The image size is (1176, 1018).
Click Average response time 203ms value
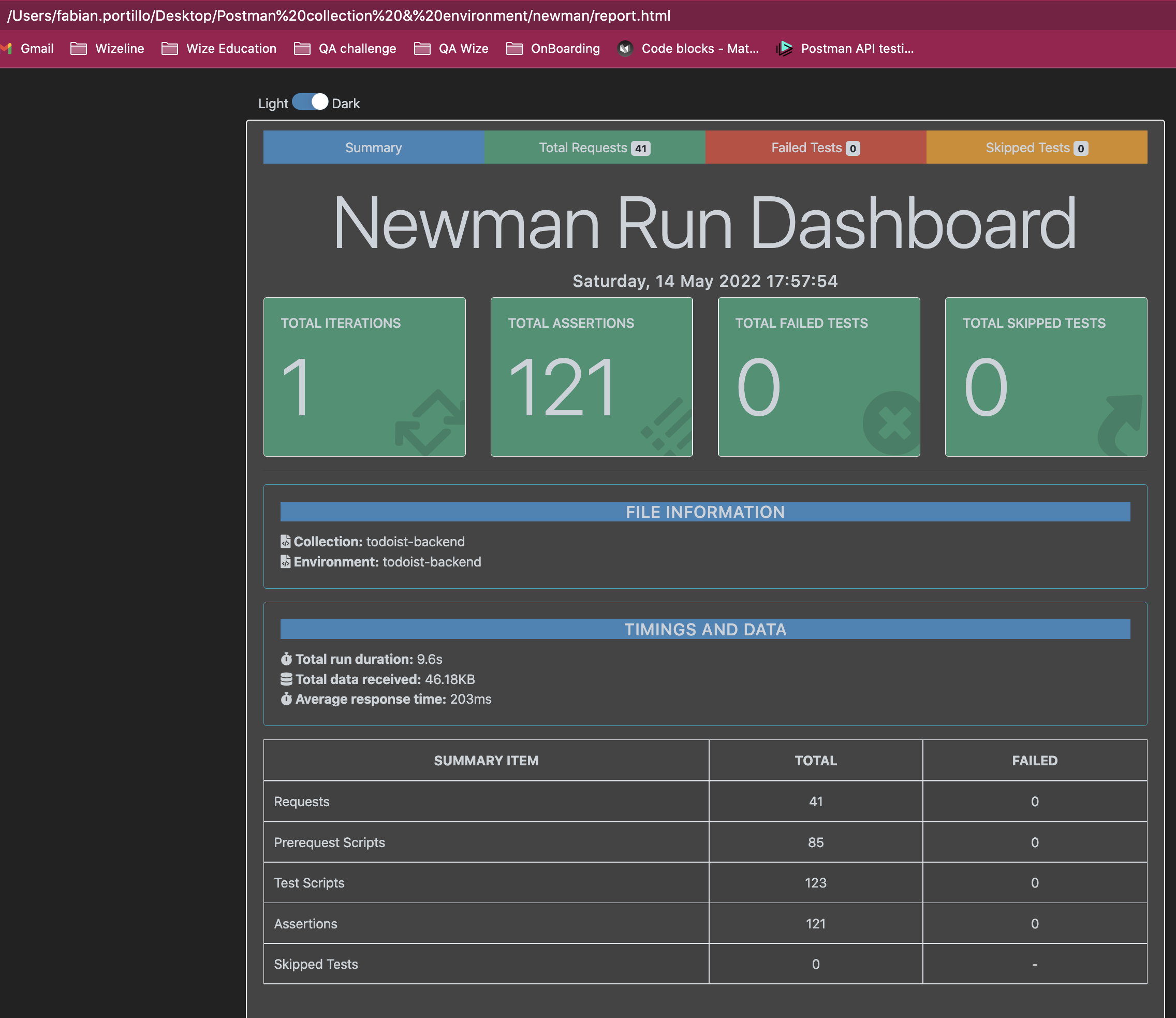(x=471, y=699)
